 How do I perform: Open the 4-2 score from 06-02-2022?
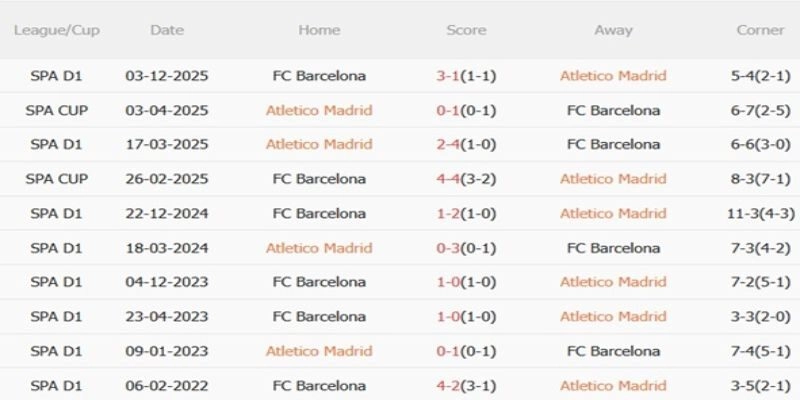point(466,386)
